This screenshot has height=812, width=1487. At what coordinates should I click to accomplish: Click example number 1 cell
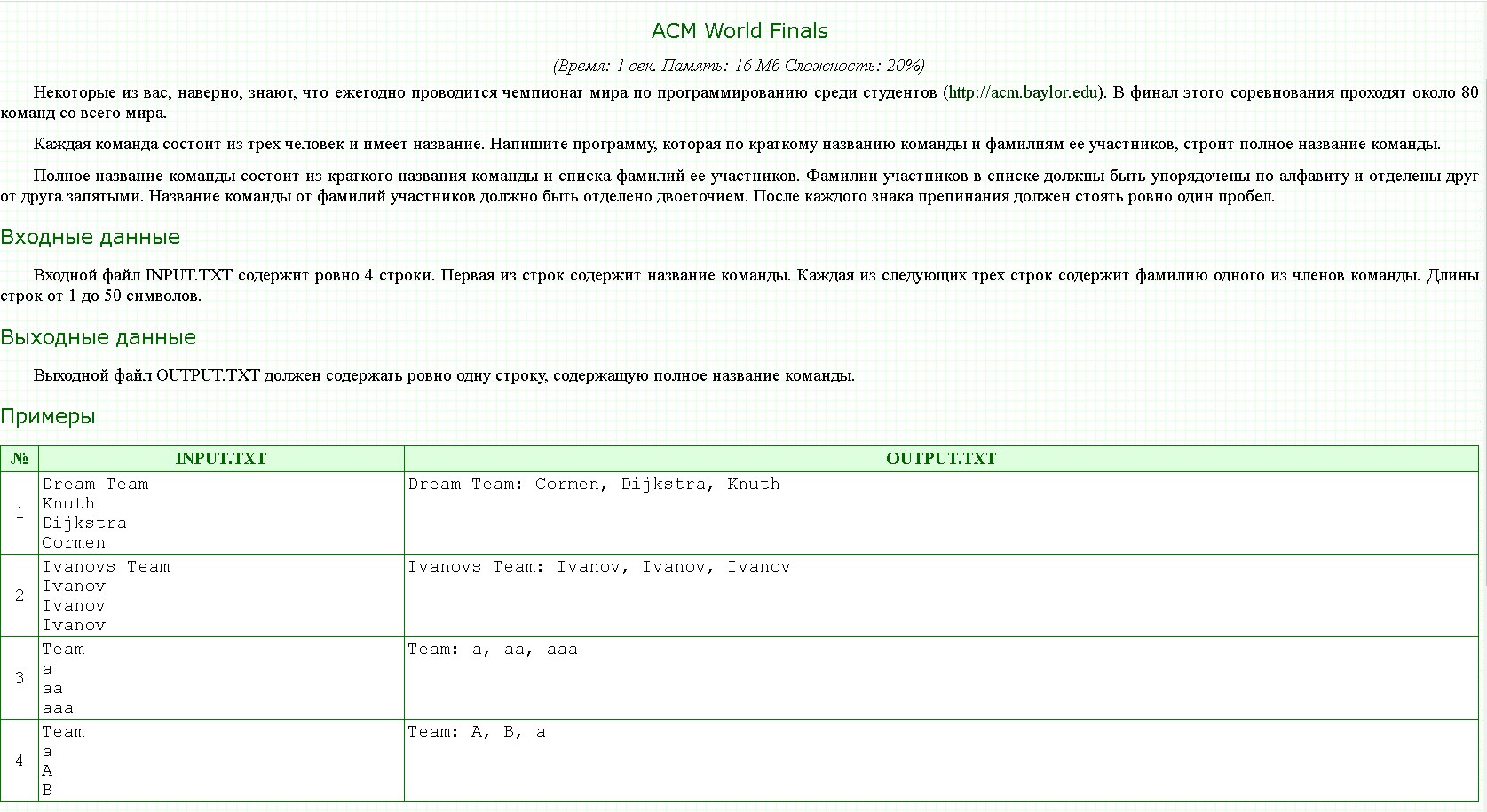click(x=20, y=513)
